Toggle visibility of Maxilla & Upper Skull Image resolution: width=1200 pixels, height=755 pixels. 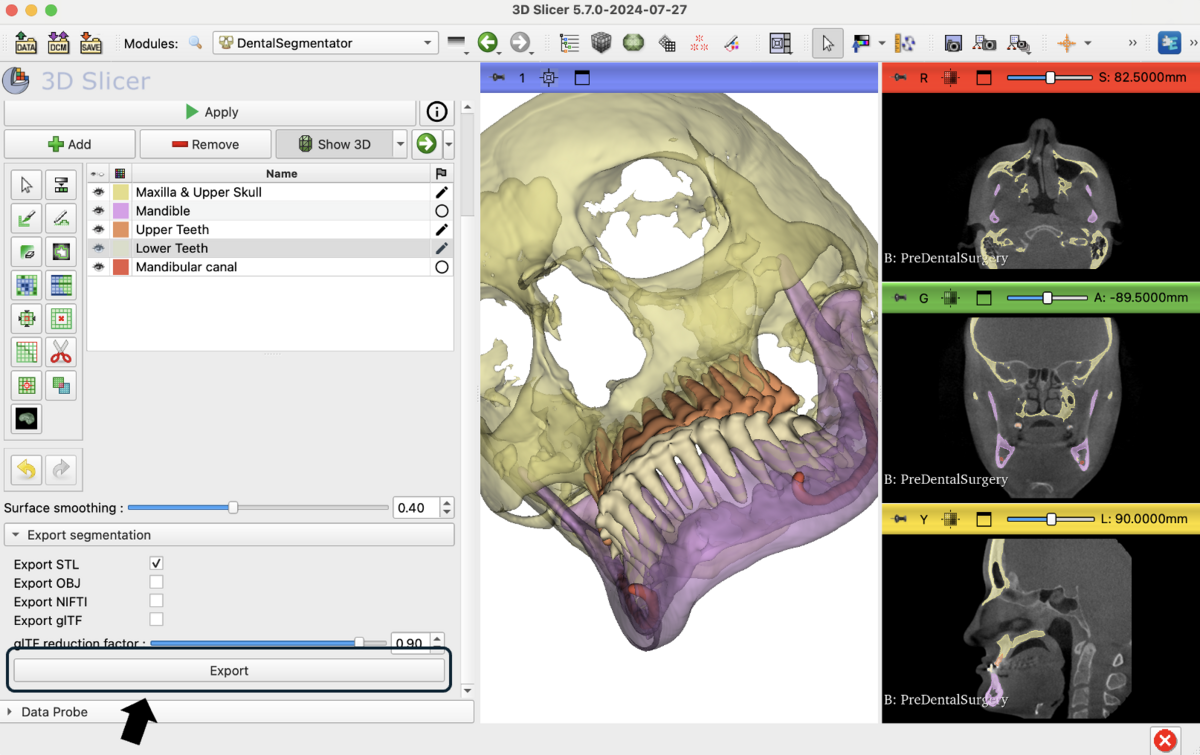[98, 192]
